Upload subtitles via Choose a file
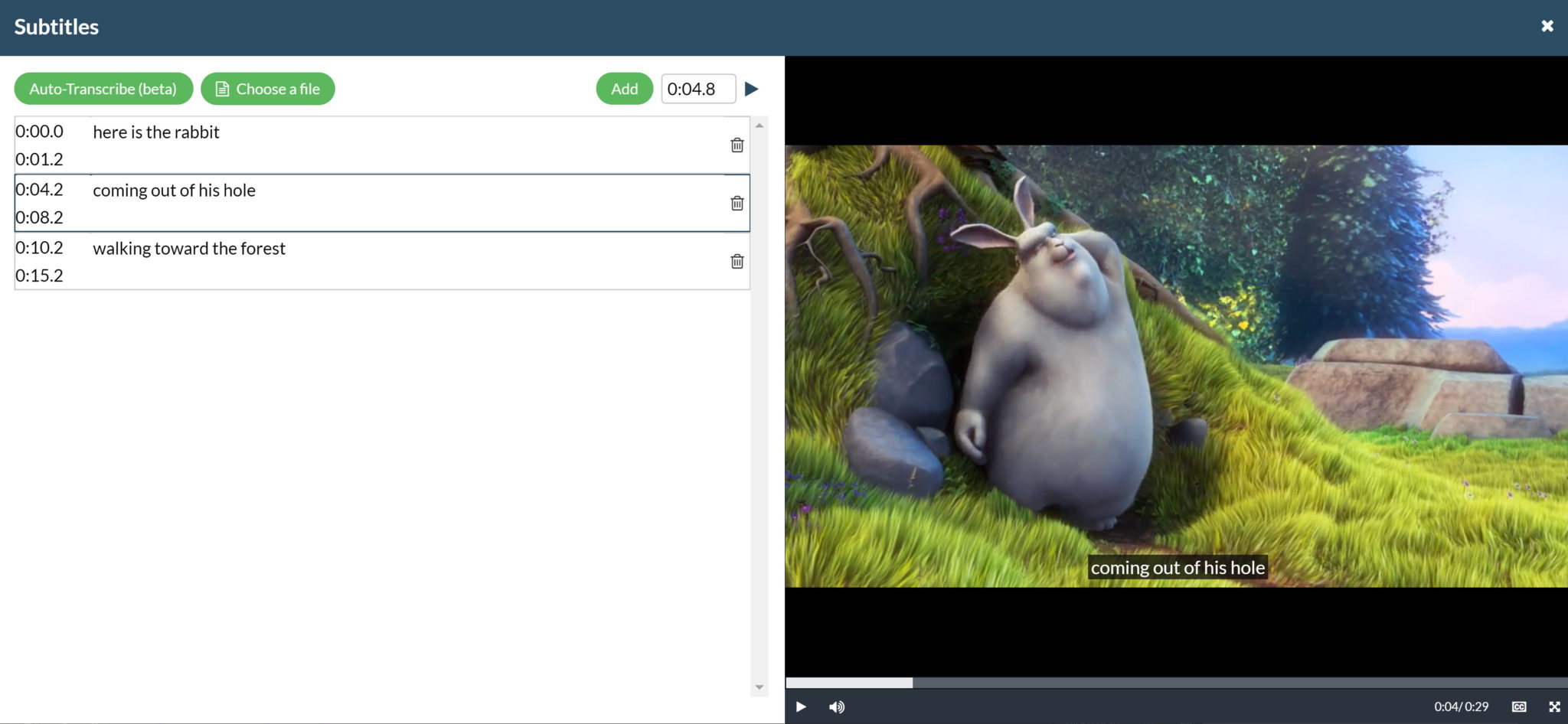The height and width of the screenshot is (724, 1568). pos(267,88)
